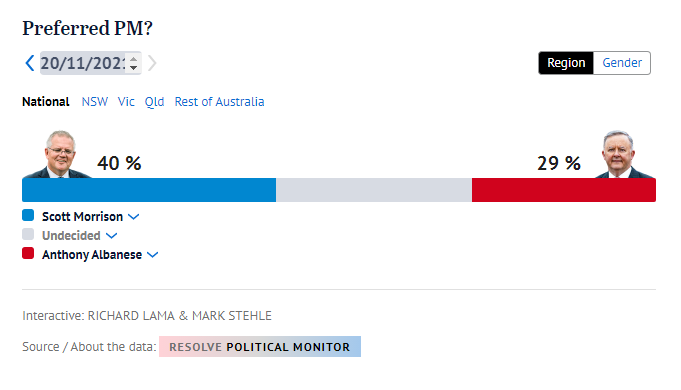Click the blue Scott Morrison legend swatch
The height and width of the screenshot is (390, 681).
click(28, 215)
